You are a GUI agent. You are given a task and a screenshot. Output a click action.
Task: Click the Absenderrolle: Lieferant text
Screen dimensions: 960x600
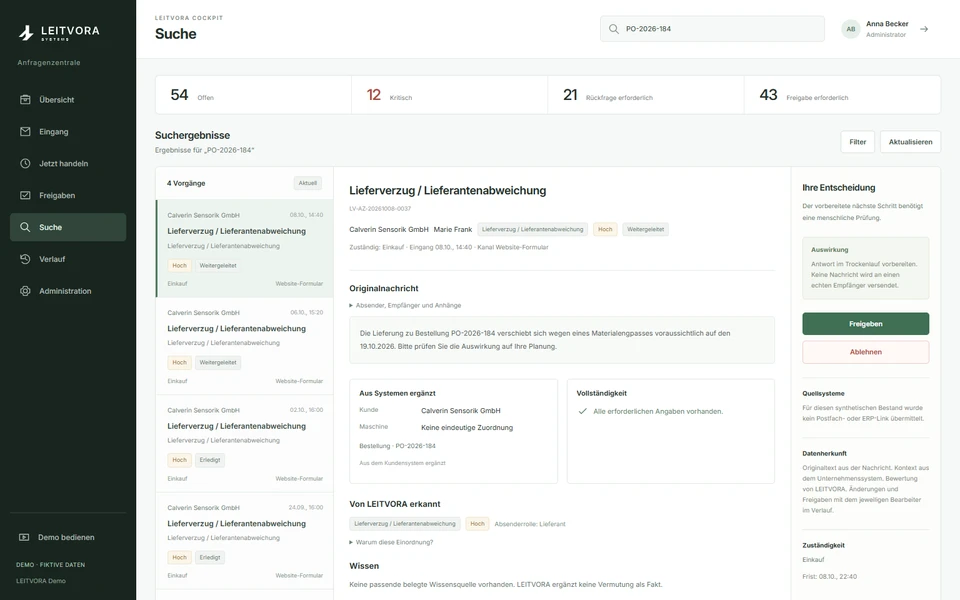(x=530, y=524)
